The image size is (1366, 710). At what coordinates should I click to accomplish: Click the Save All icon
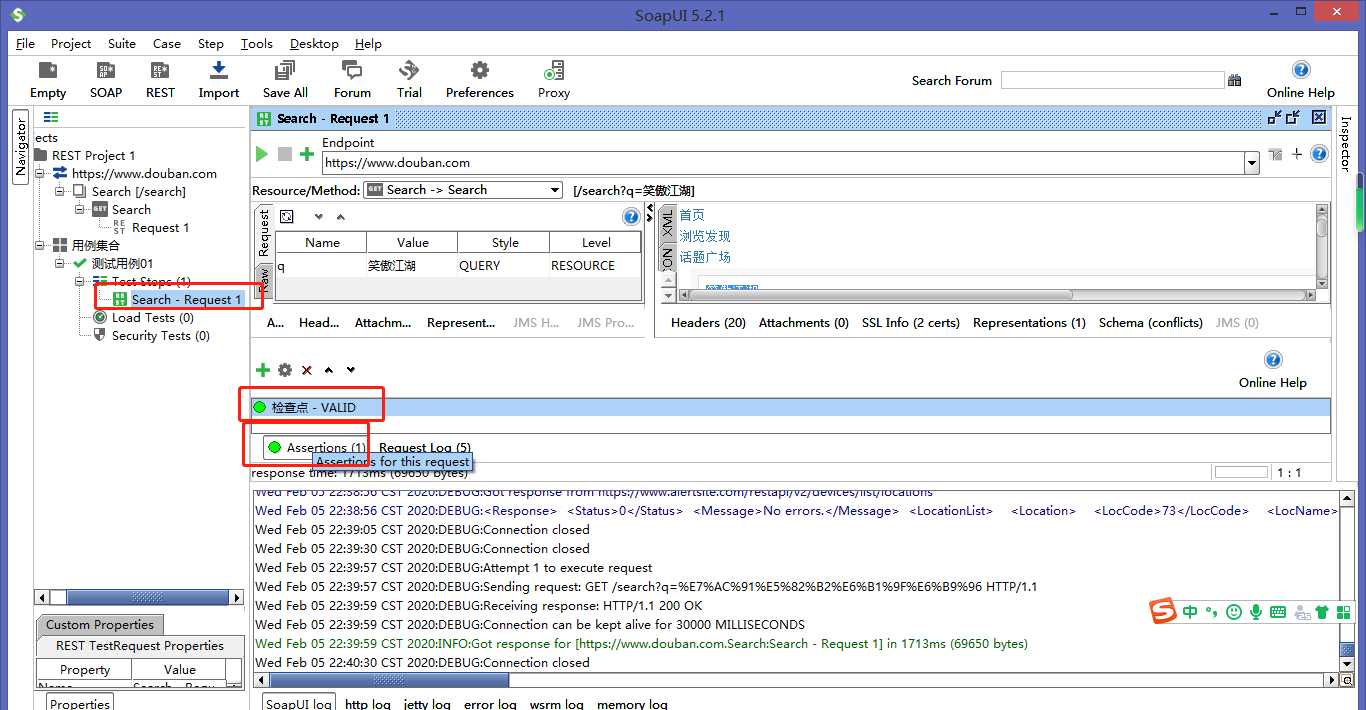click(x=285, y=71)
